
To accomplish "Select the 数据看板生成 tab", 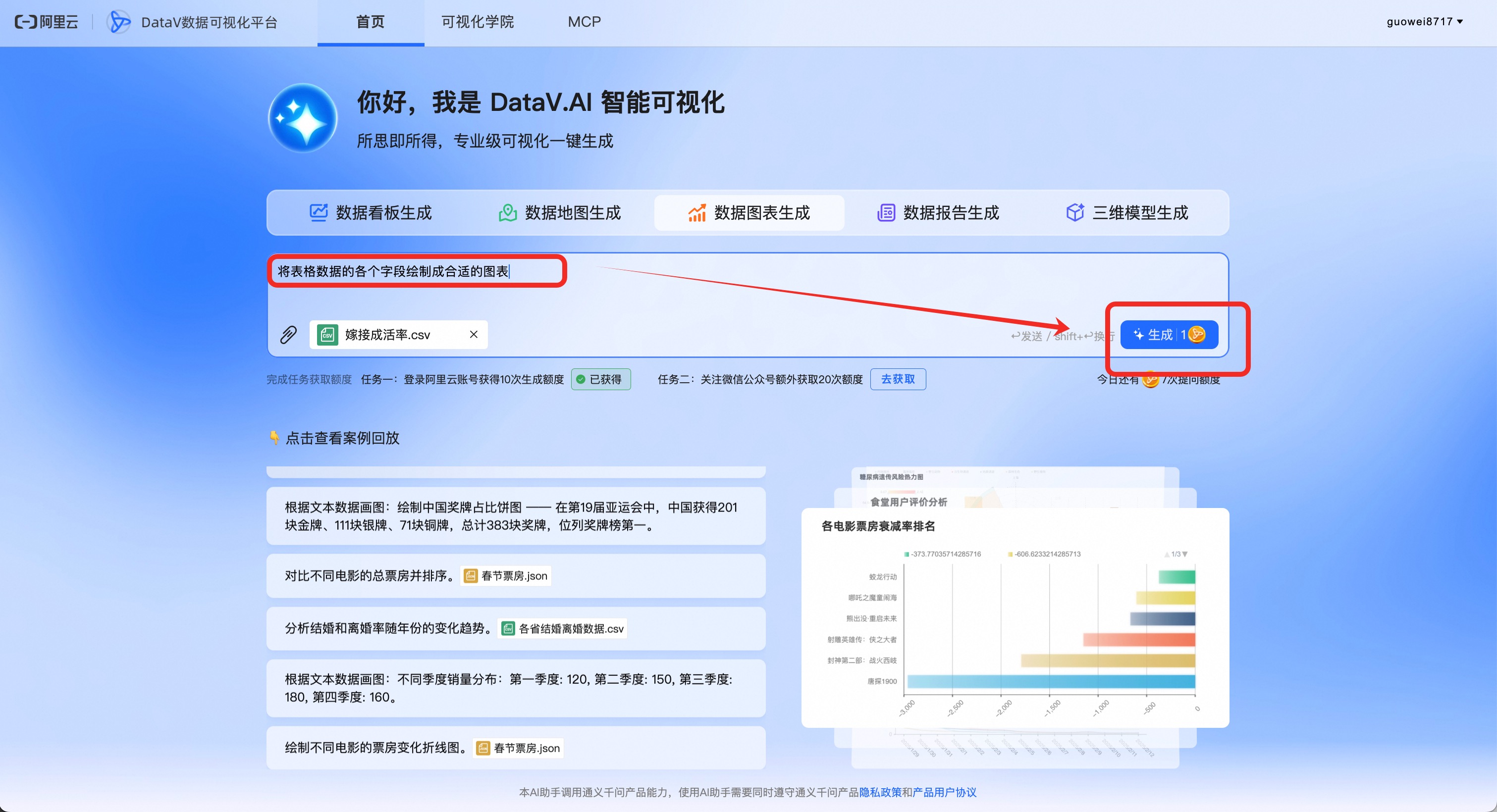I will pyautogui.click(x=370, y=212).
